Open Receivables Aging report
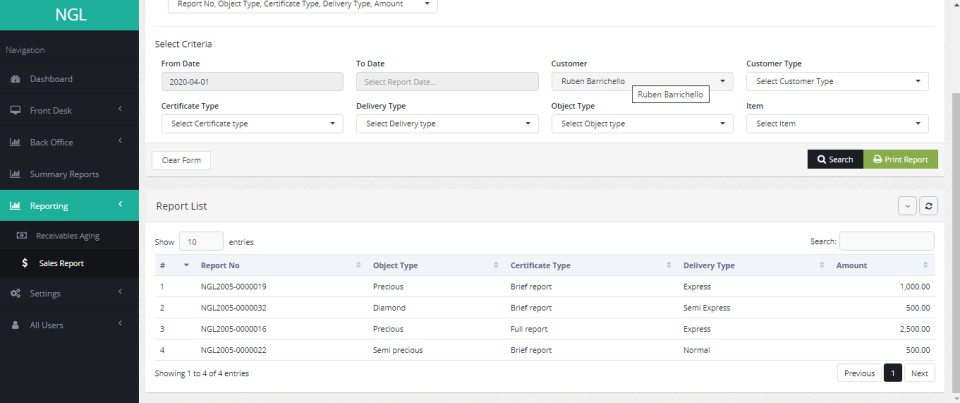Viewport: 960px width, 403px height. (x=69, y=236)
